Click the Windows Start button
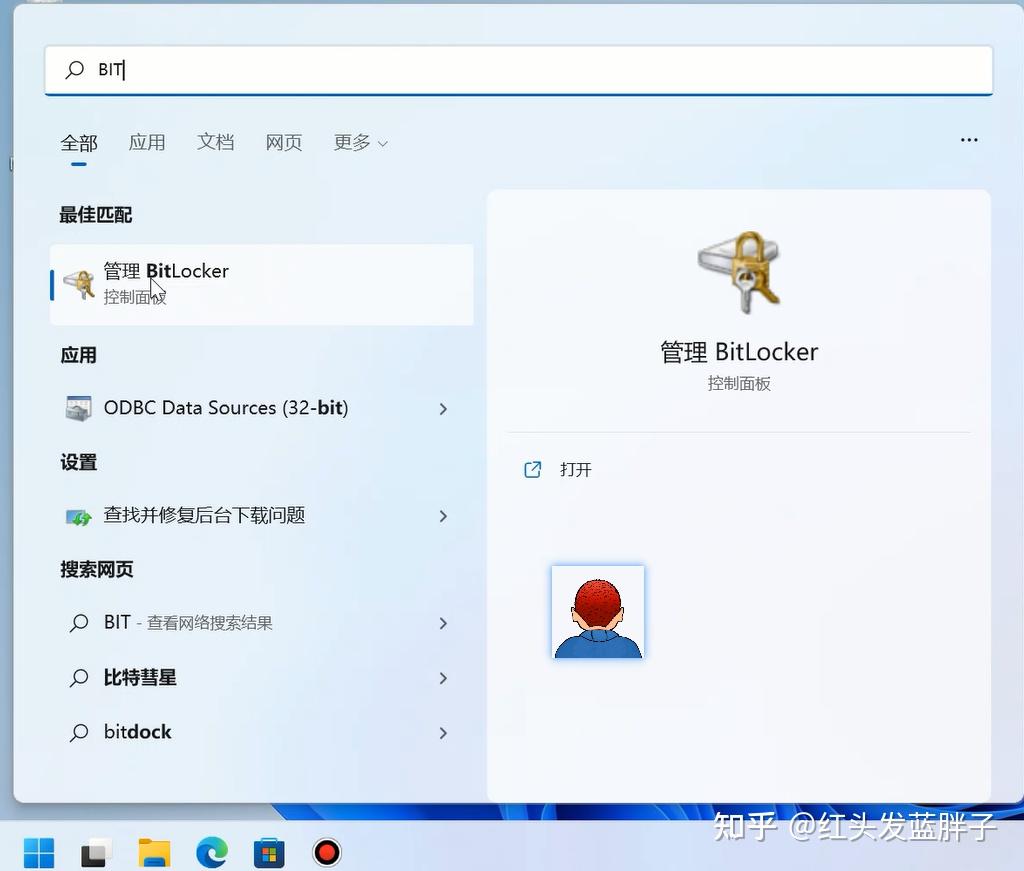This screenshot has width=1024, height=871. [39, 852]
